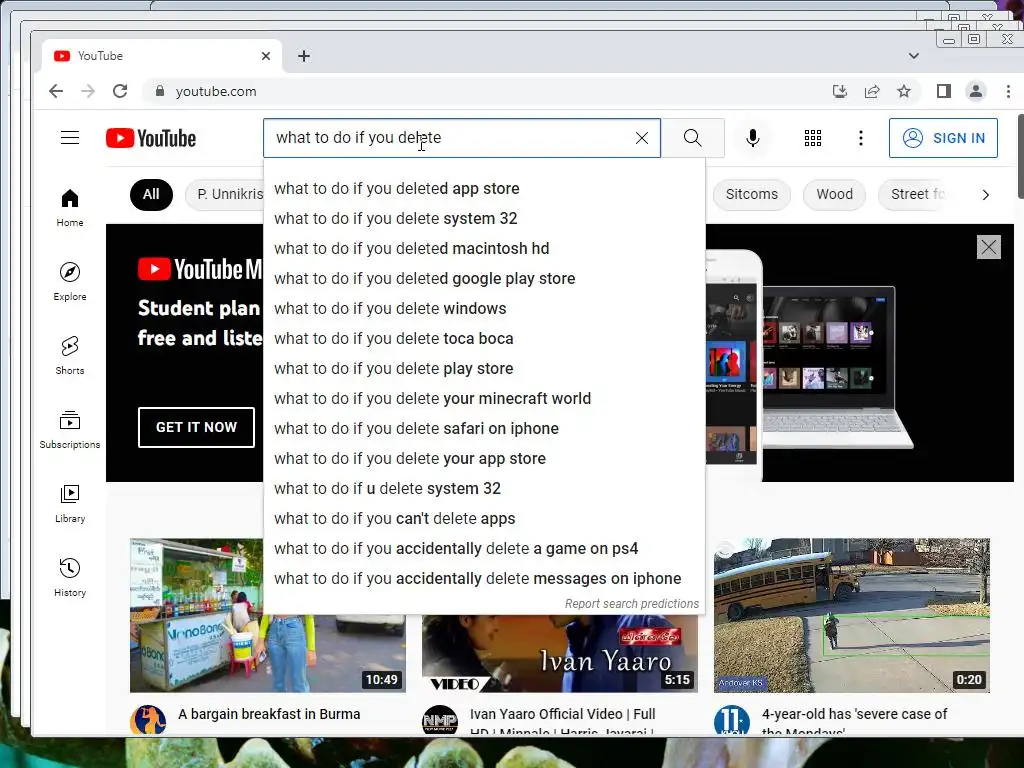Screen dimensions: 1024x768
Task: Open the Ivan Yaaro channel avatar
Action: pos(440,720)
